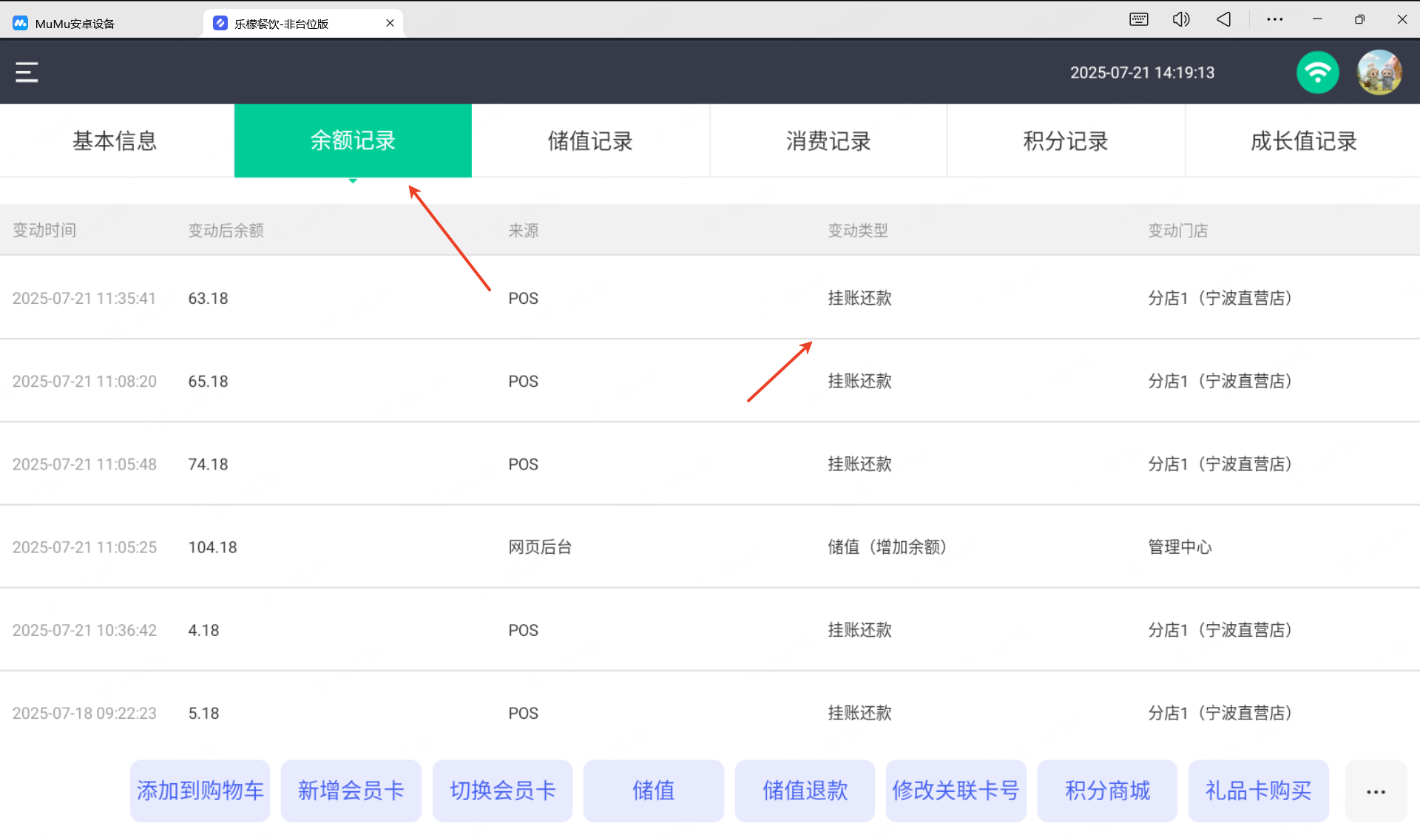
Task: Click the MuMu back arrow icon
Action: click(1224, 19)
